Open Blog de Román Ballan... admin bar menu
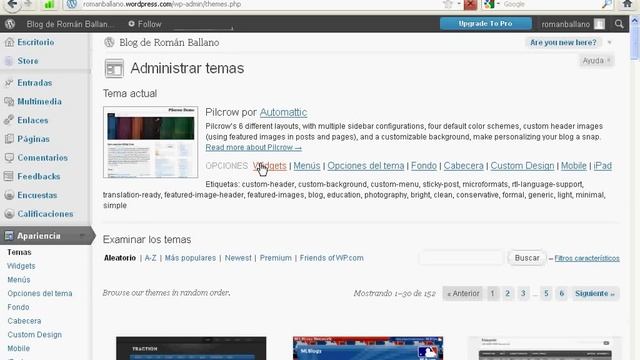The height and width of the screenshot is (360, 640). [70, 24]
